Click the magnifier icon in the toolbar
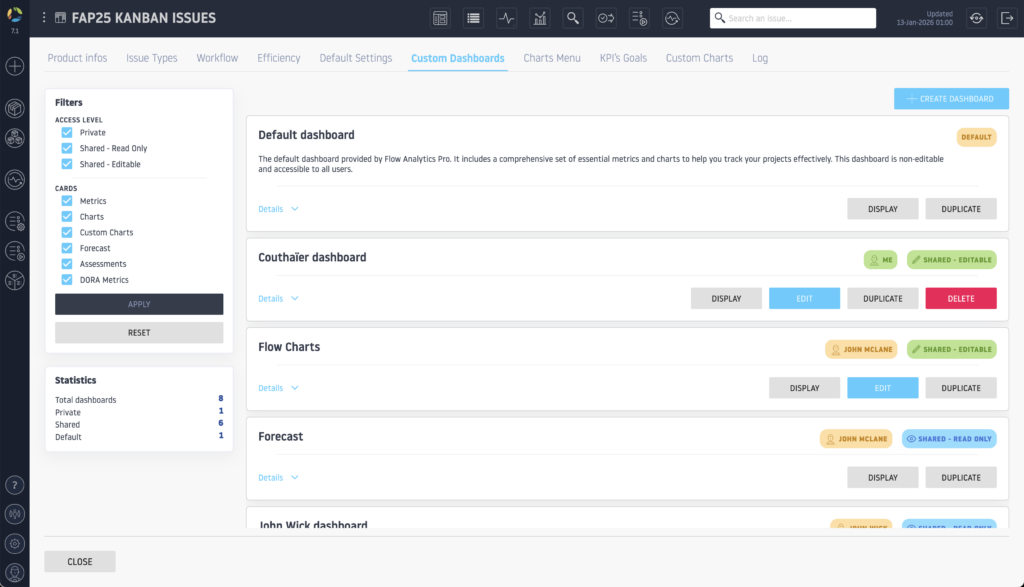Image resolution: width=1024 pixels, height=587 pixels. point(573,18)
